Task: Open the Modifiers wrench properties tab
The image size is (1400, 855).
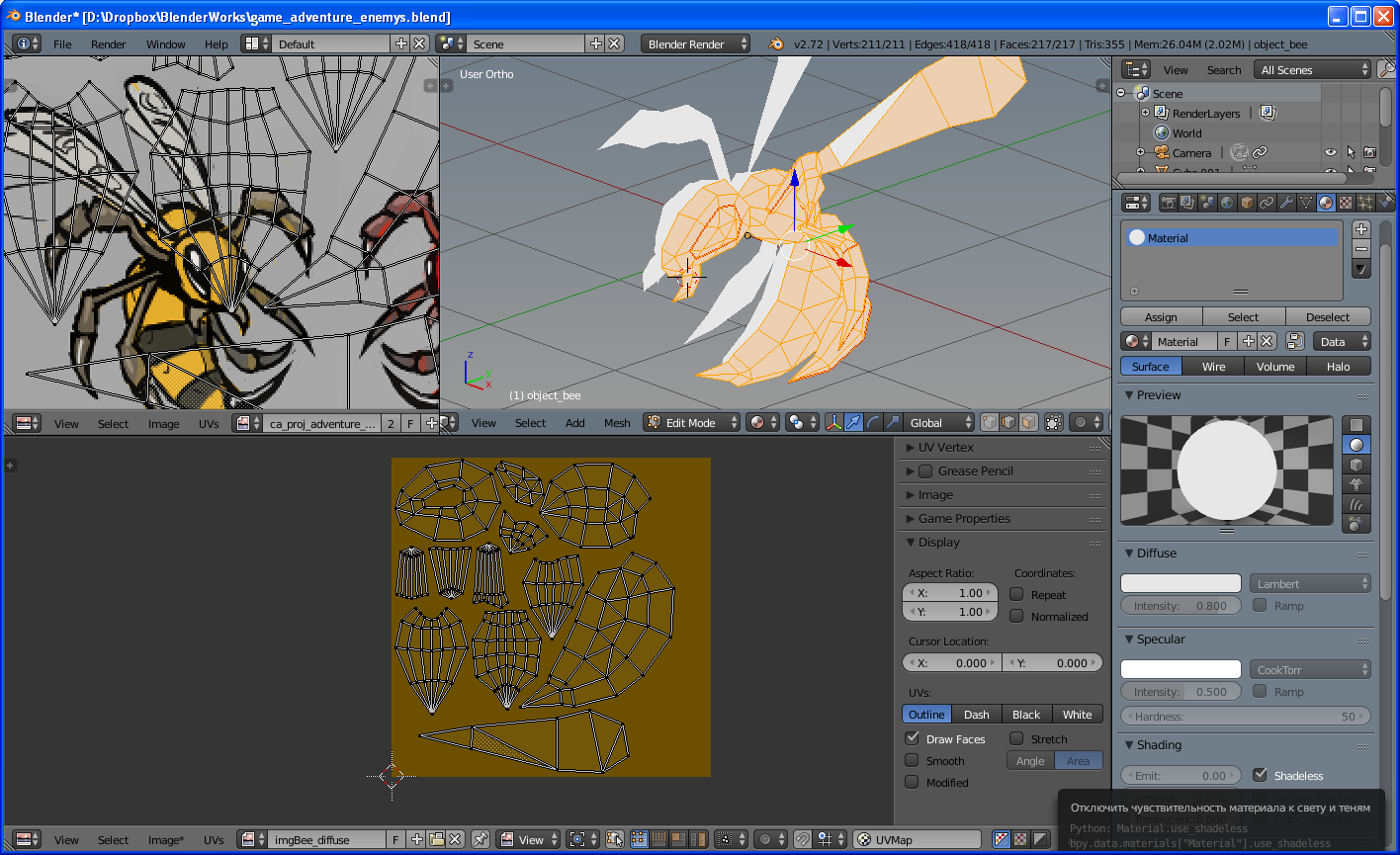Action: coord(1286,203)
